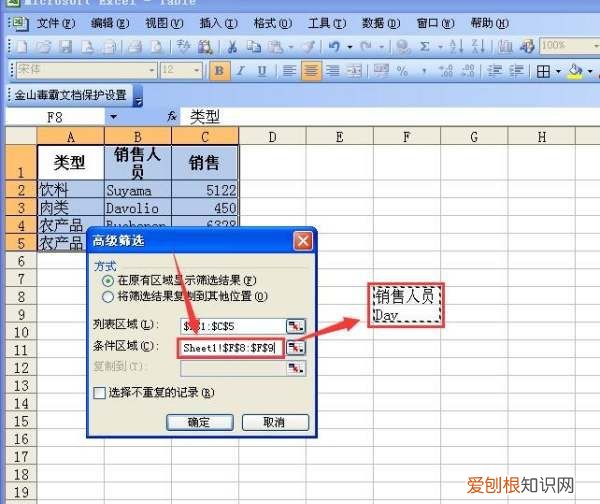Open the 文件(F) menu

[x=56, y=23]
